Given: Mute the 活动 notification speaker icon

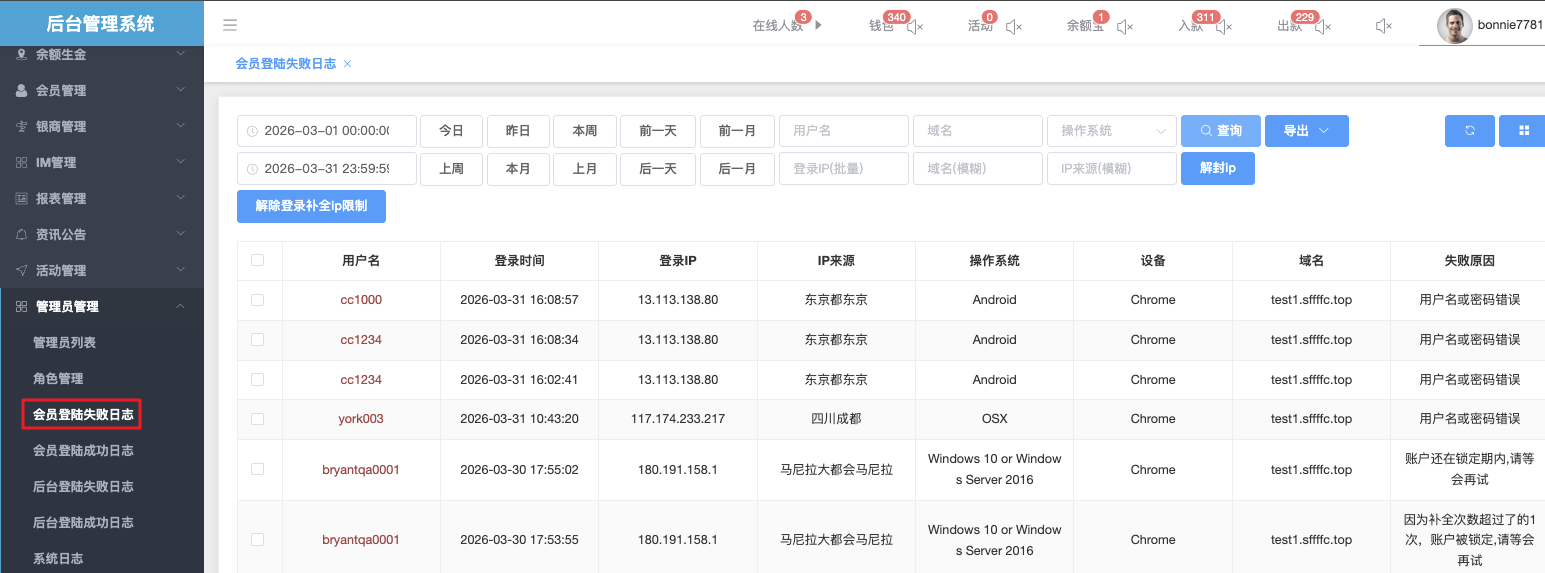Looking at the screenshot, I should (1014, 27).
